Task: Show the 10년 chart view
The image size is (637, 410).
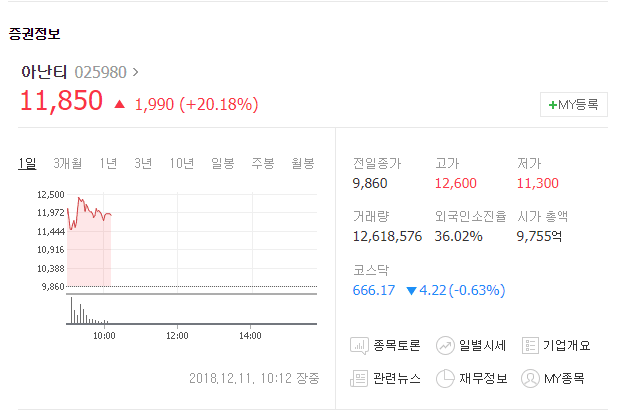Action: click(x=182, y=163)
